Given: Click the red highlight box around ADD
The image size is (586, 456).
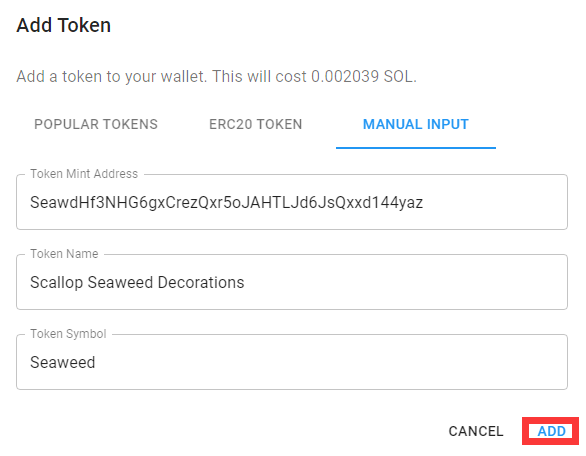Looking at the screenshot, I should [x=550, y=431].
